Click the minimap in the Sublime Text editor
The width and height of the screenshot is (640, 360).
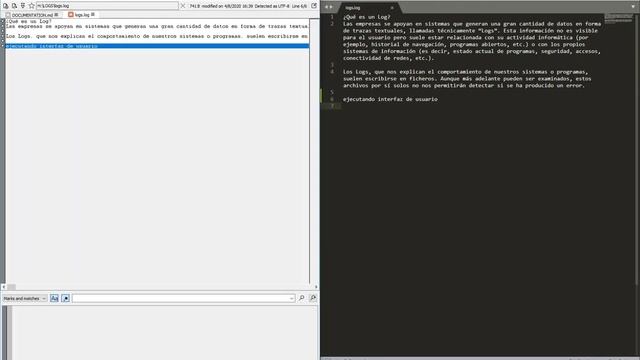[x=618, y=19]
